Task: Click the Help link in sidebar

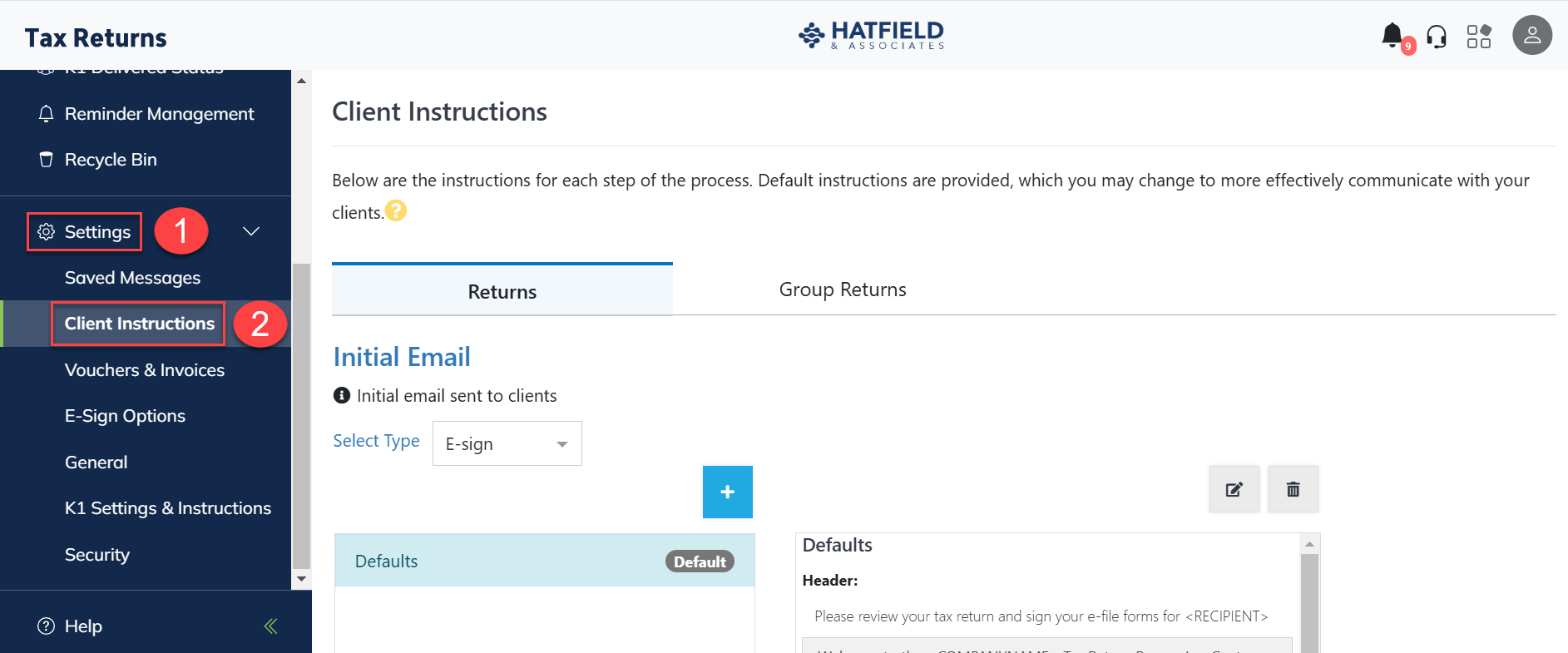Action: (x=83, y=626)
